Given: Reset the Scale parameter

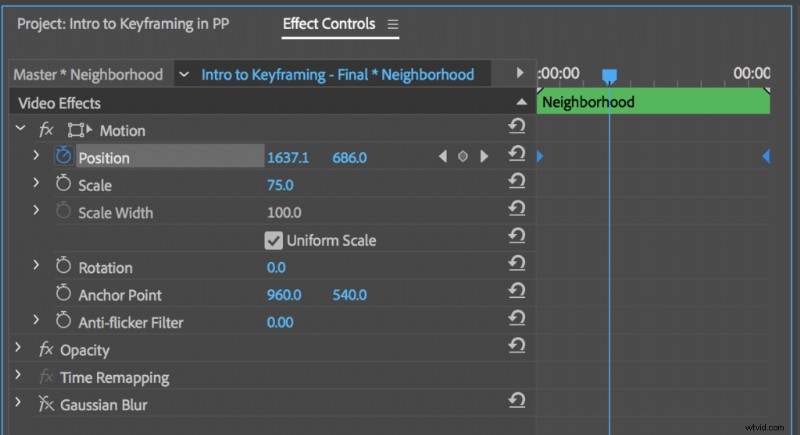Looking at the screenshot, I should [516, 181].
